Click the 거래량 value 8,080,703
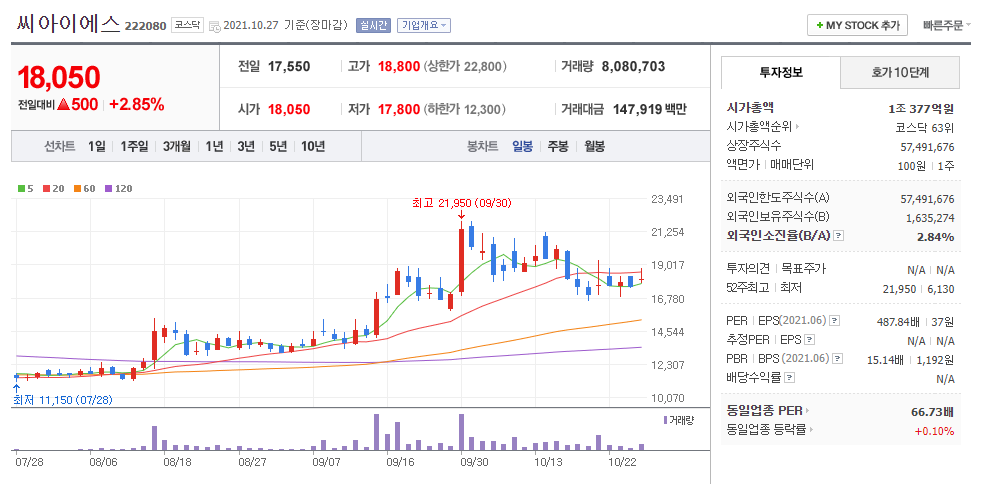The width and height of the screenshot is (986, 484). tap(633, 67)
